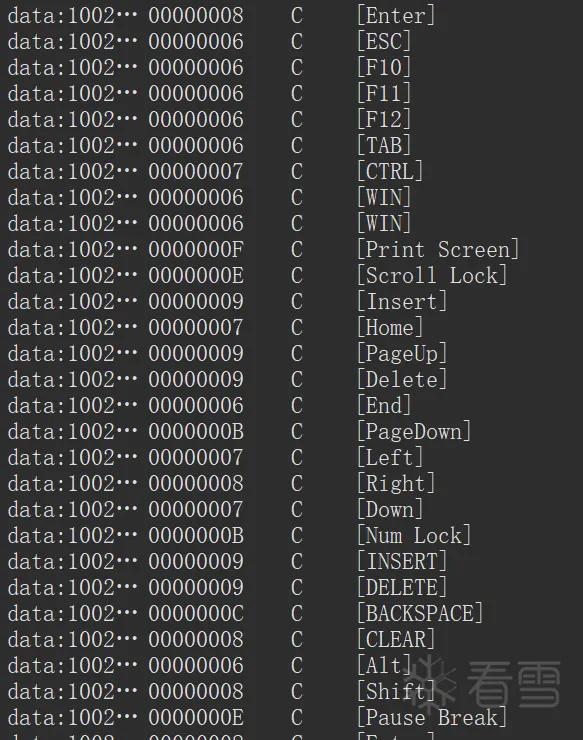Pick the [Scroll Lock] string row
This screenshot has width=583, height=740.
coord(291,275)
